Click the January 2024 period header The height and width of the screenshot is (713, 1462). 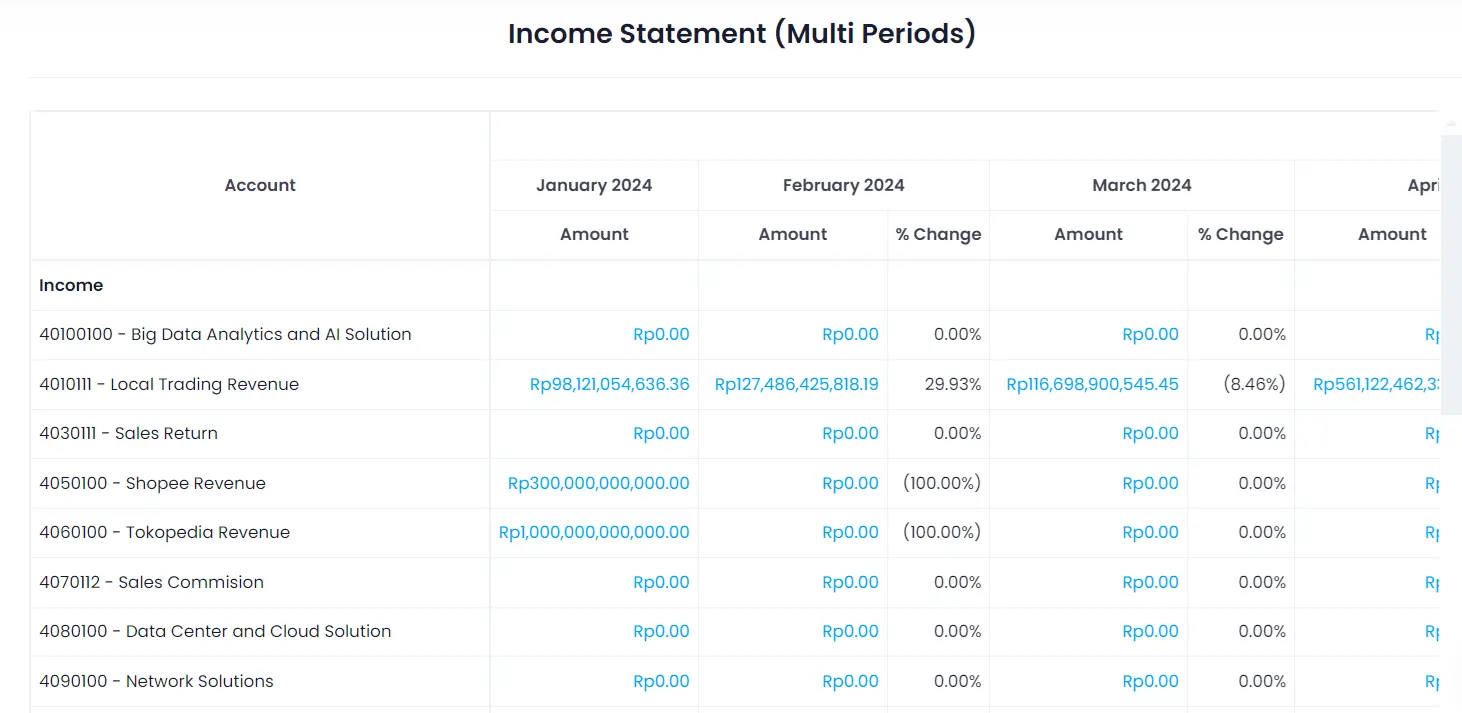(594, 185)
